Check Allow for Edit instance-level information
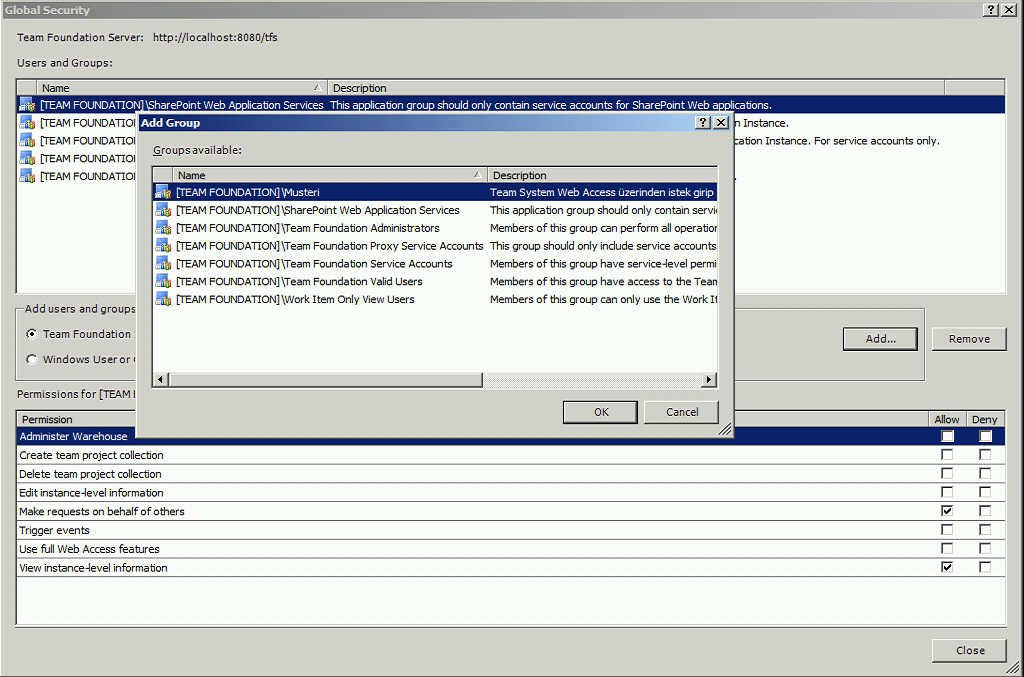The width and height of the screenshot is (1024, 677). point(947,492)
